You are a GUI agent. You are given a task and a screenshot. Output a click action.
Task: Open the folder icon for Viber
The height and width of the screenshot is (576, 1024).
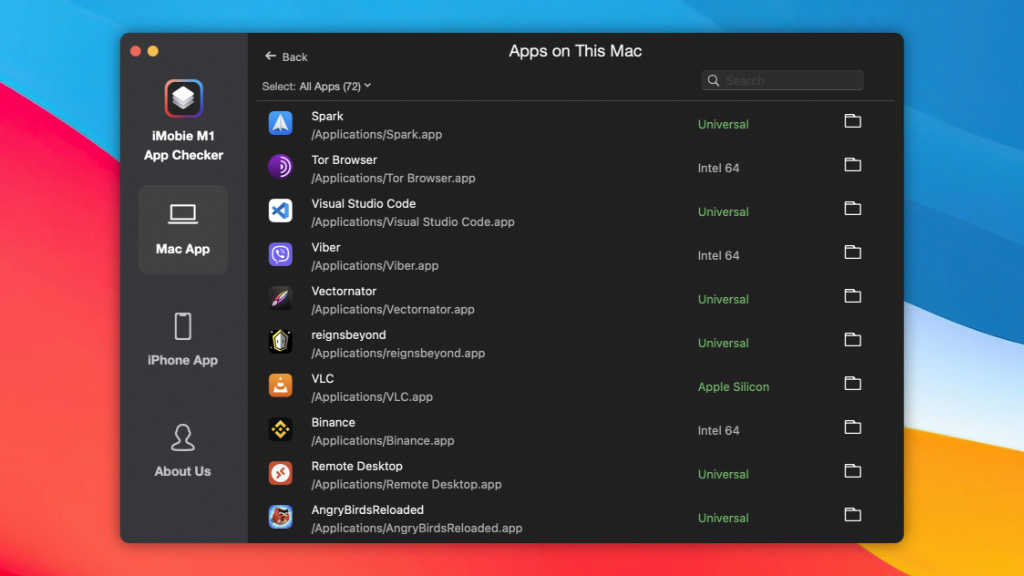(852, 253)
